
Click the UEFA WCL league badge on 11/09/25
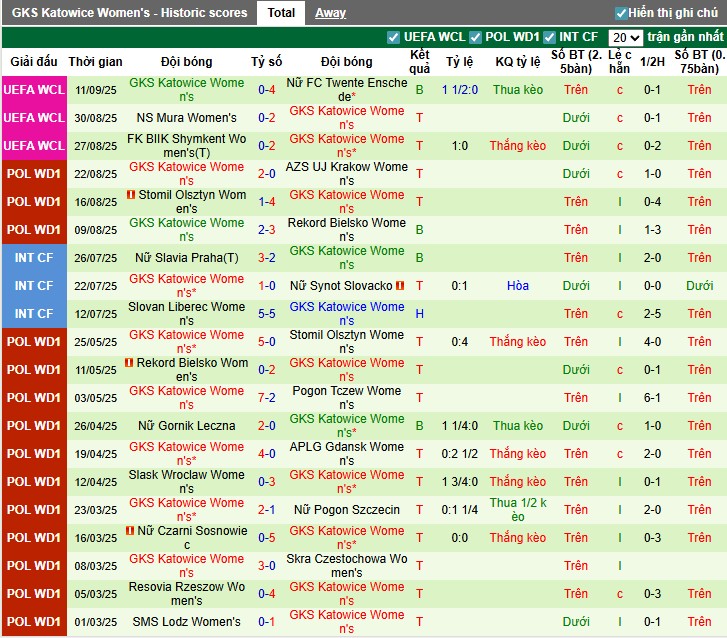click(x=34, y=90)
